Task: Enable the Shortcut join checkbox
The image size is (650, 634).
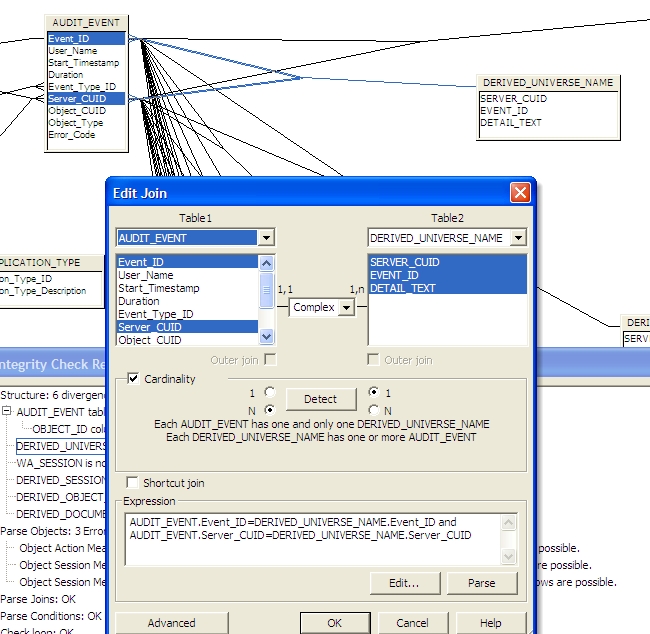Action: (x=133, y=483)
